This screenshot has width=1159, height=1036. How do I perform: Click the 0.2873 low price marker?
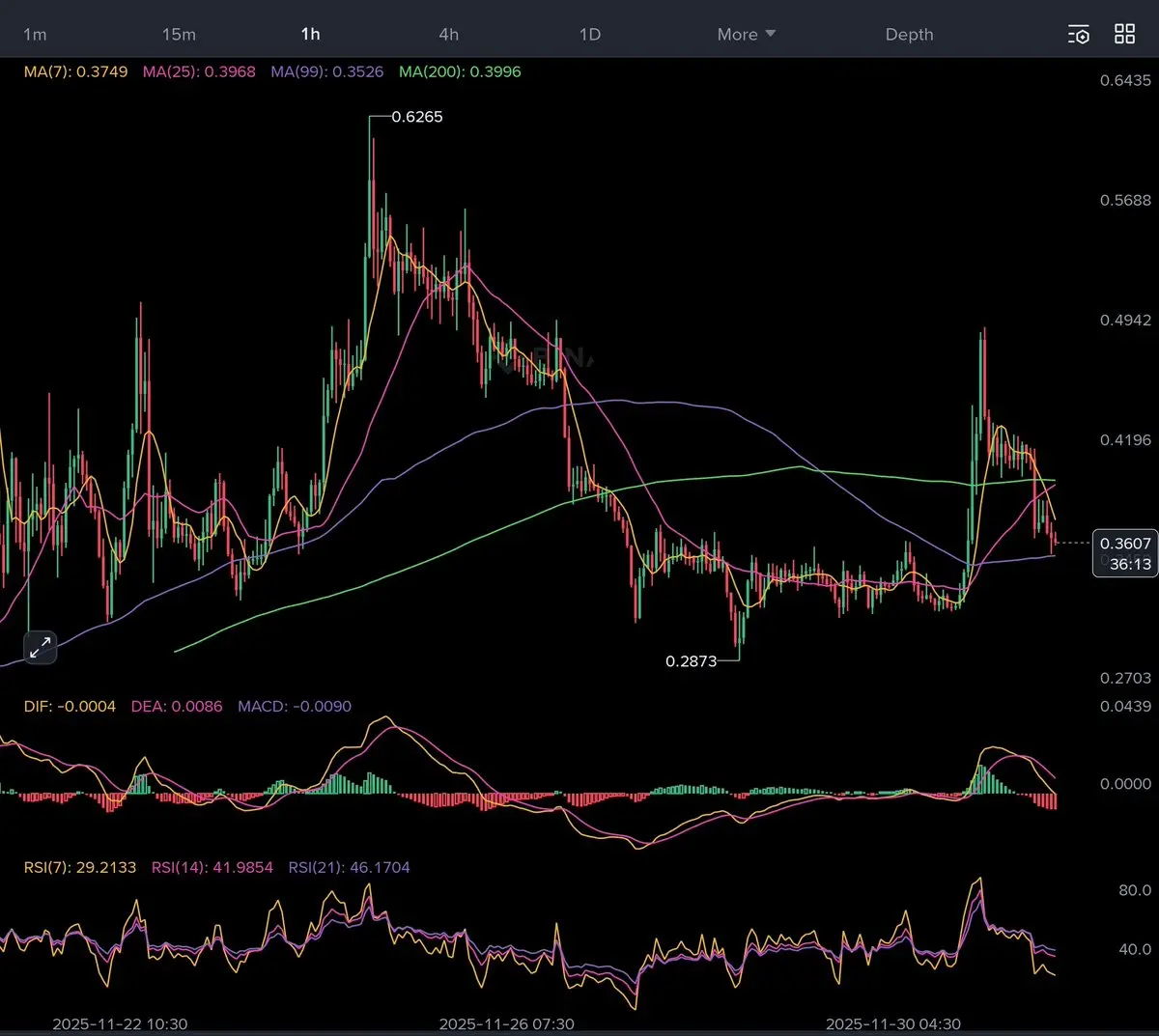(691, 661)
